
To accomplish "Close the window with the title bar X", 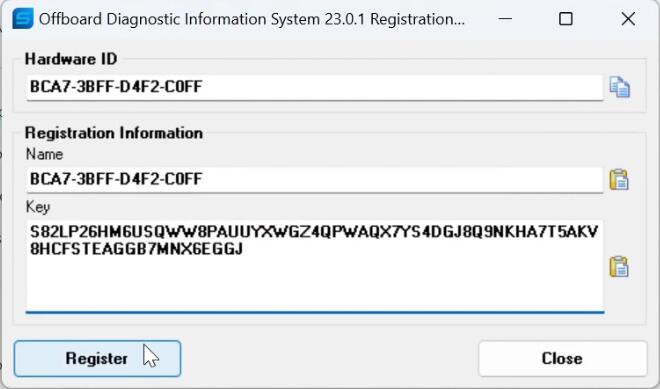I will (x=628, y=19).
